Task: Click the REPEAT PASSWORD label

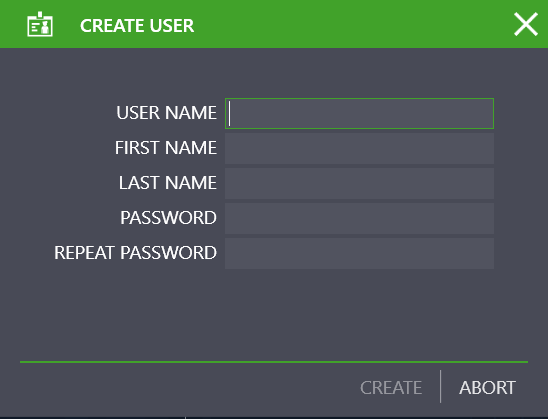Action: coord(135,253)
